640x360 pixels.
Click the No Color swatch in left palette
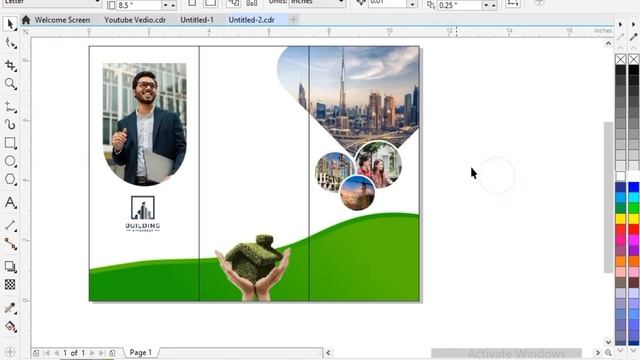(x=620, y=60)
